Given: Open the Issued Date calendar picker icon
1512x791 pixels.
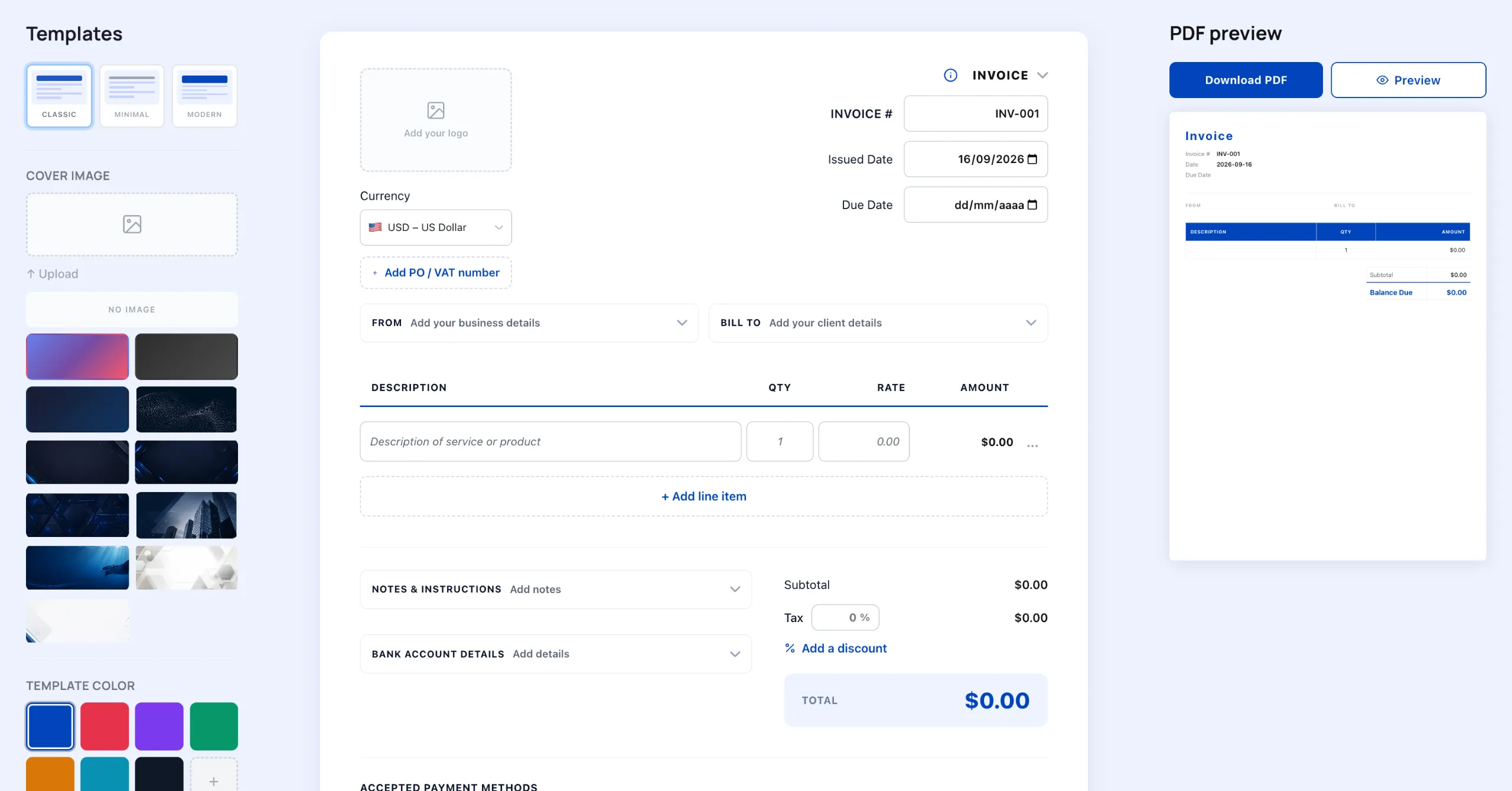Looking at the screenshot, I should 1032,159.
